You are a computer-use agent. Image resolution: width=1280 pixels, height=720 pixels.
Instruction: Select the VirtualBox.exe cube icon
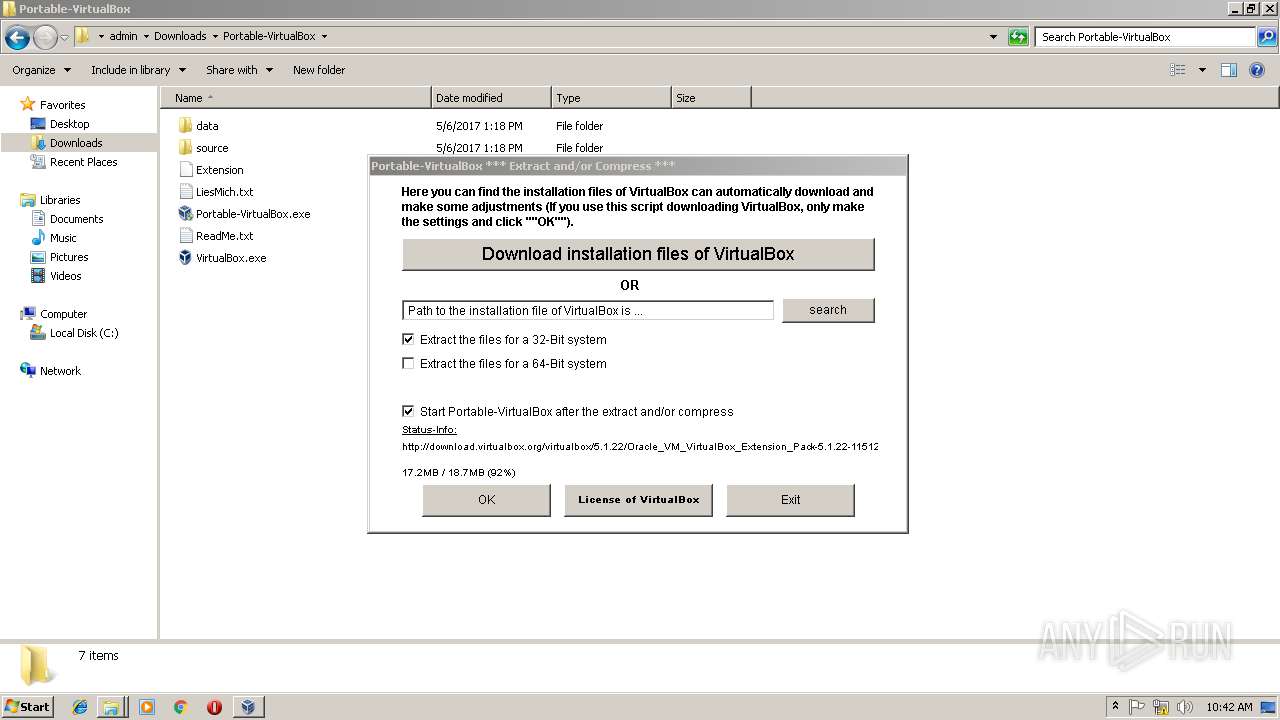185,258
